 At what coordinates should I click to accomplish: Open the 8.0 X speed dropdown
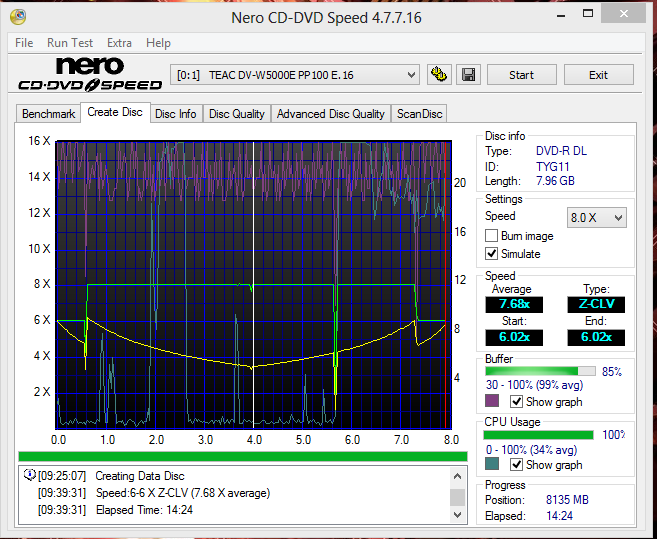tap(596, 218)
